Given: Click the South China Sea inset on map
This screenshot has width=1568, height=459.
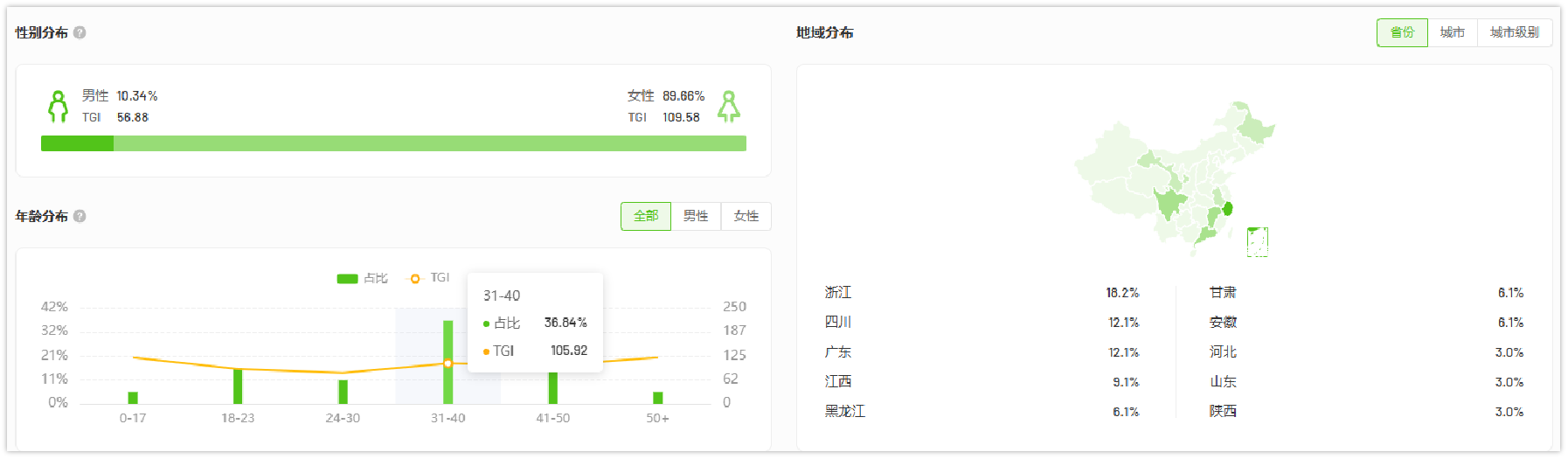Looking at the screenshot, I should click(x=1257, y=241).
